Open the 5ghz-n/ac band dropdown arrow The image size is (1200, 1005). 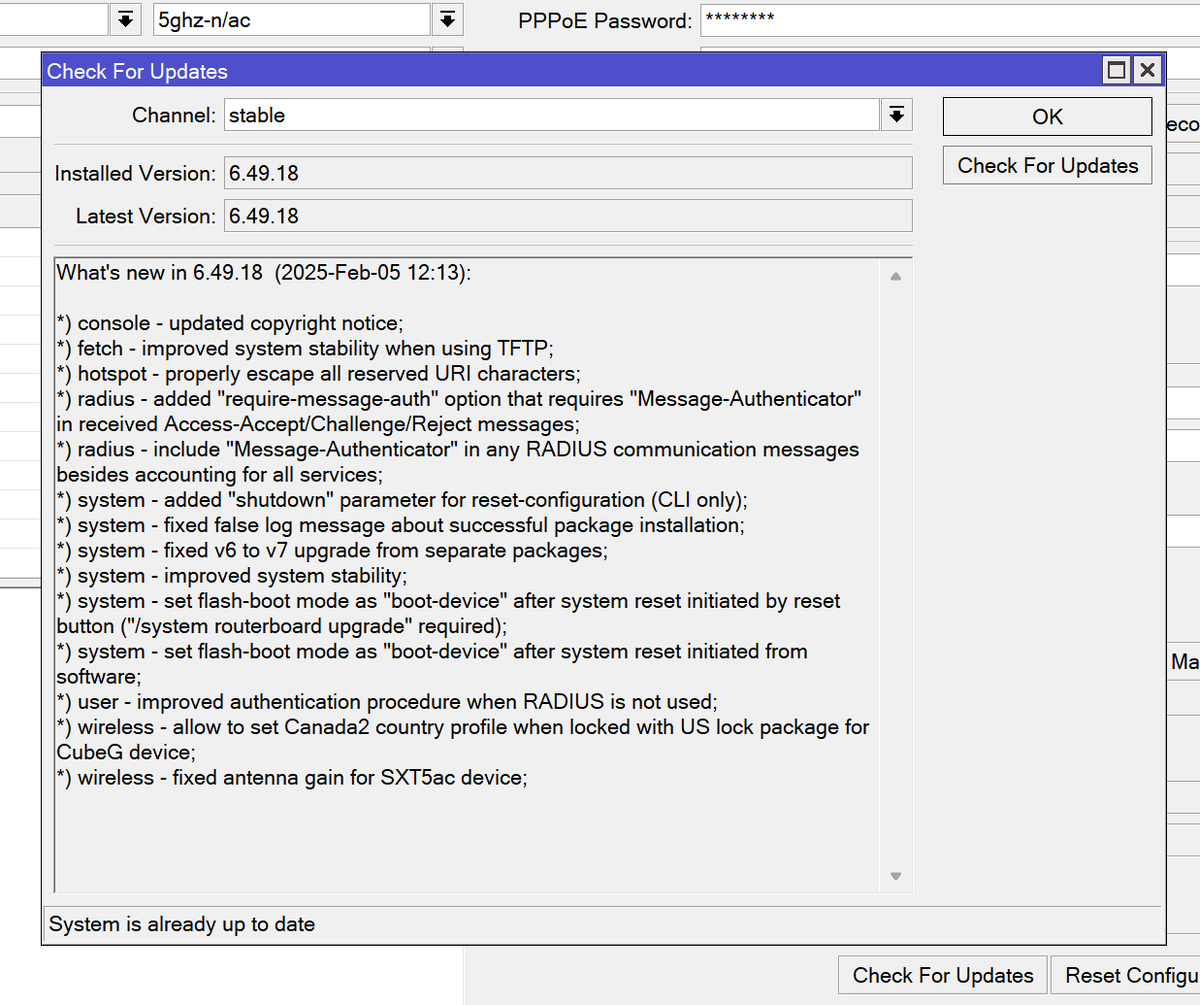click(447, 19)
